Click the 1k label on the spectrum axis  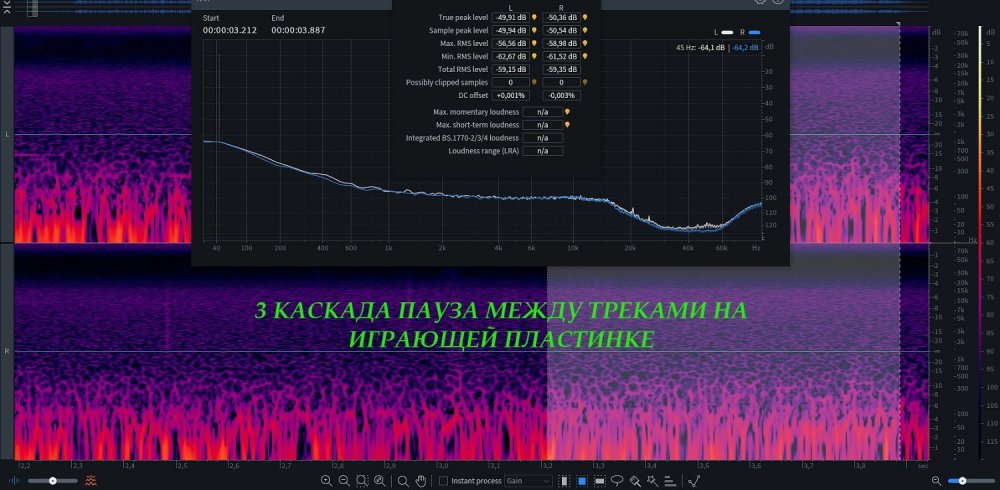tap(388, 248)
